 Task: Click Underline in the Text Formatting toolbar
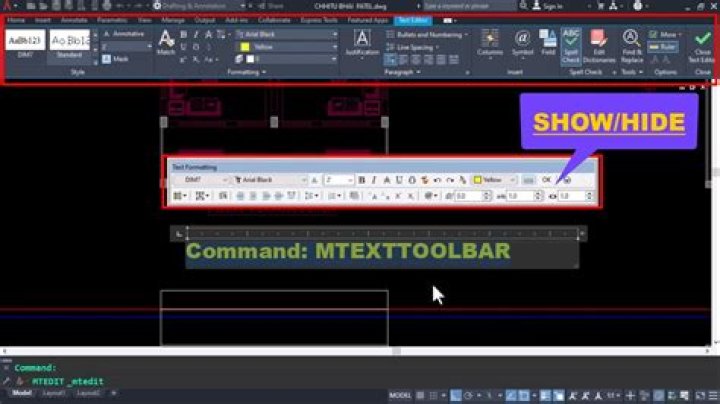[399, 180]
